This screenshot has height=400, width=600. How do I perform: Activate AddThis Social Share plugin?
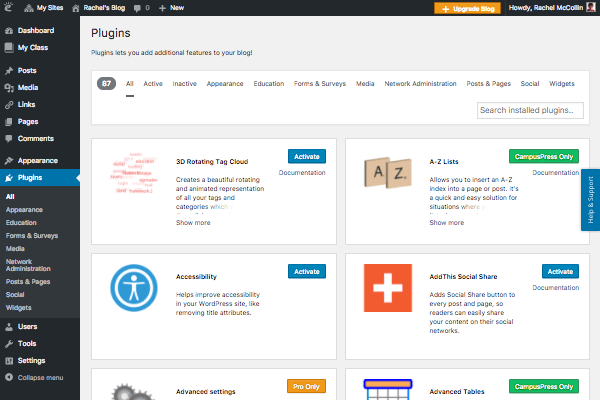point(560,271)
